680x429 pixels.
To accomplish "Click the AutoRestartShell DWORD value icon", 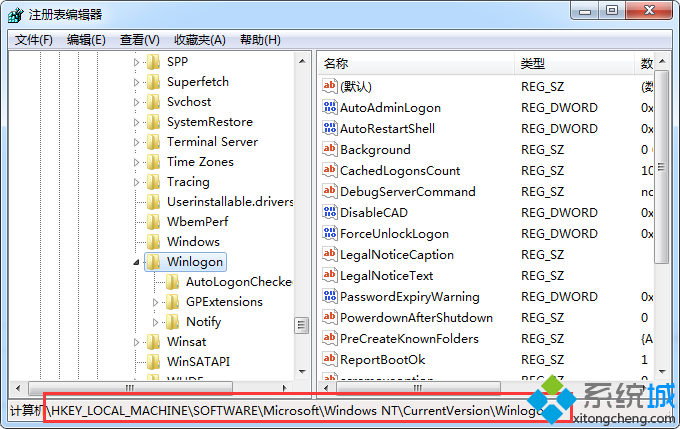I will point(330,128).
